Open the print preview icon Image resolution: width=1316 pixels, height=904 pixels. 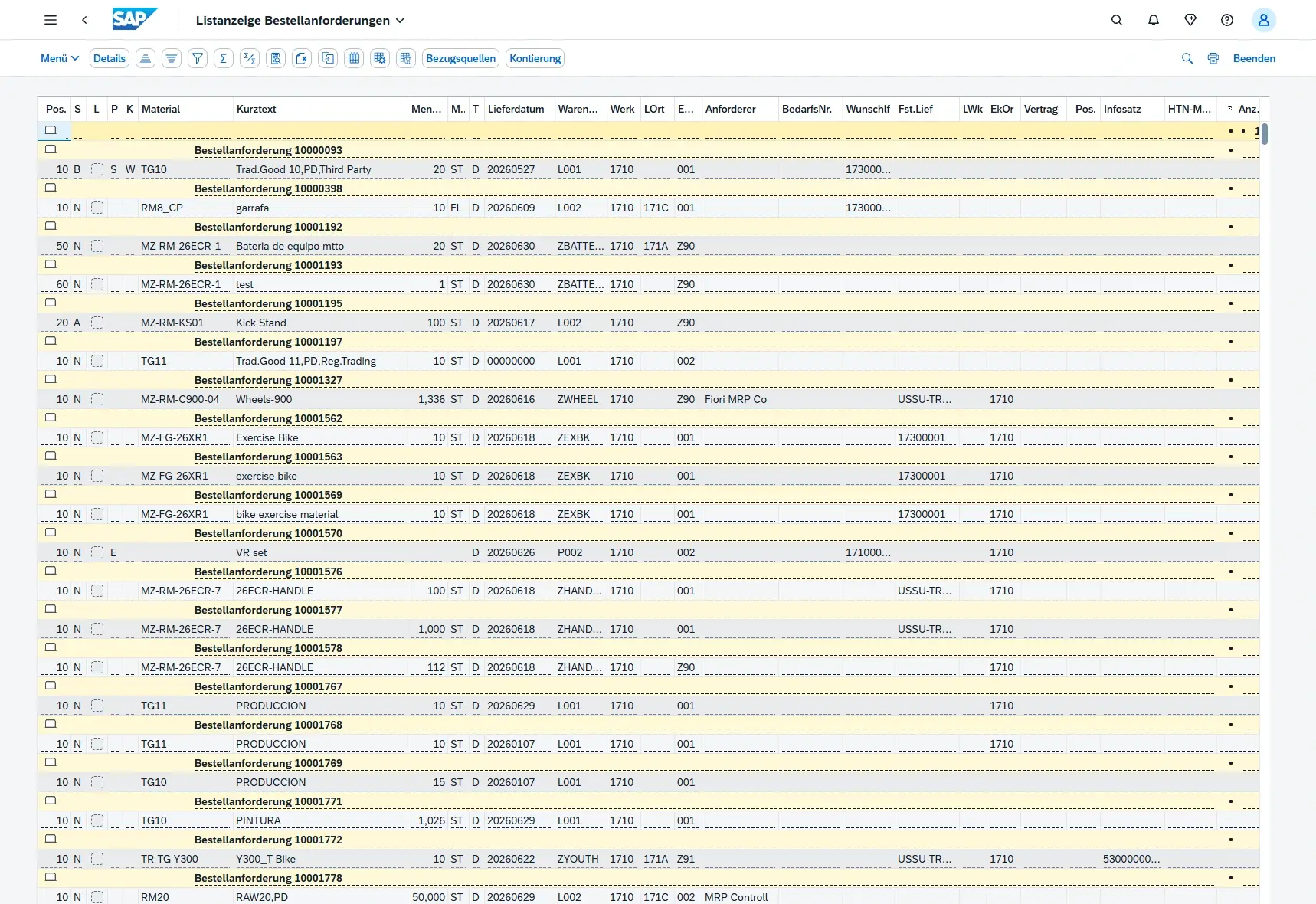pos(276,58)
